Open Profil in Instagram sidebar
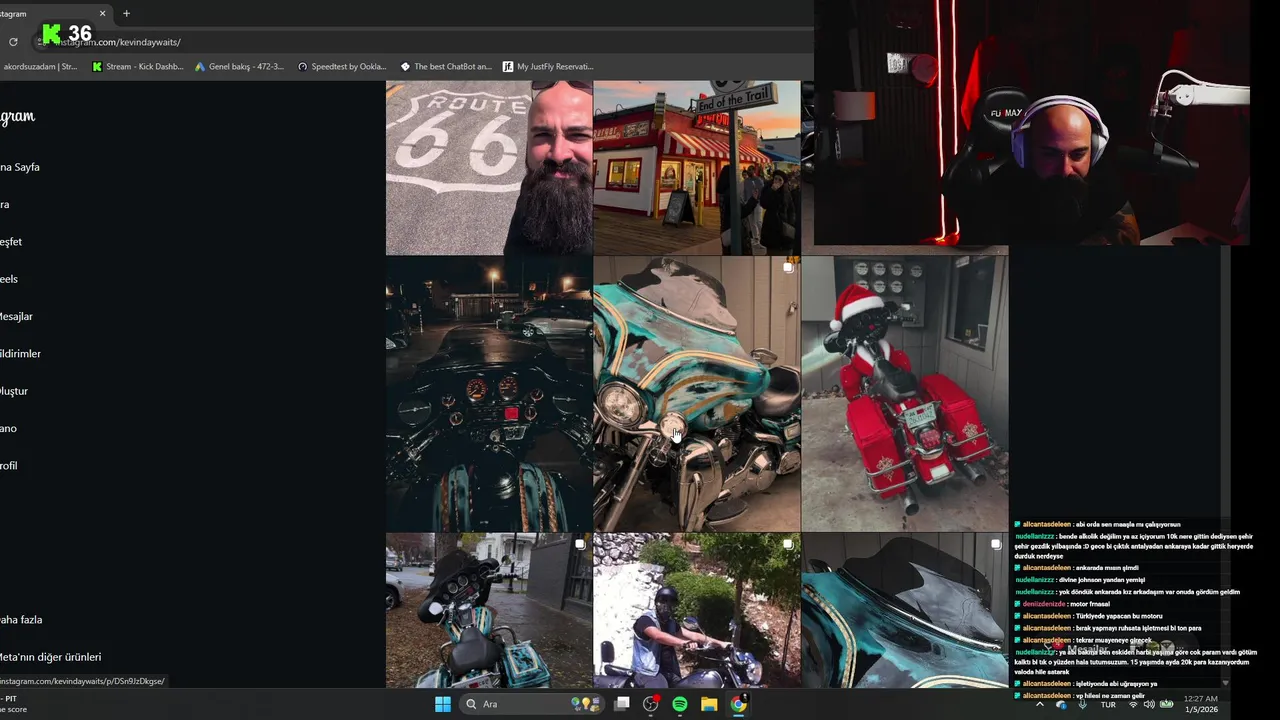Image resolution: width=1280 pixels, height=720 pixels. (x=9, y=466)
